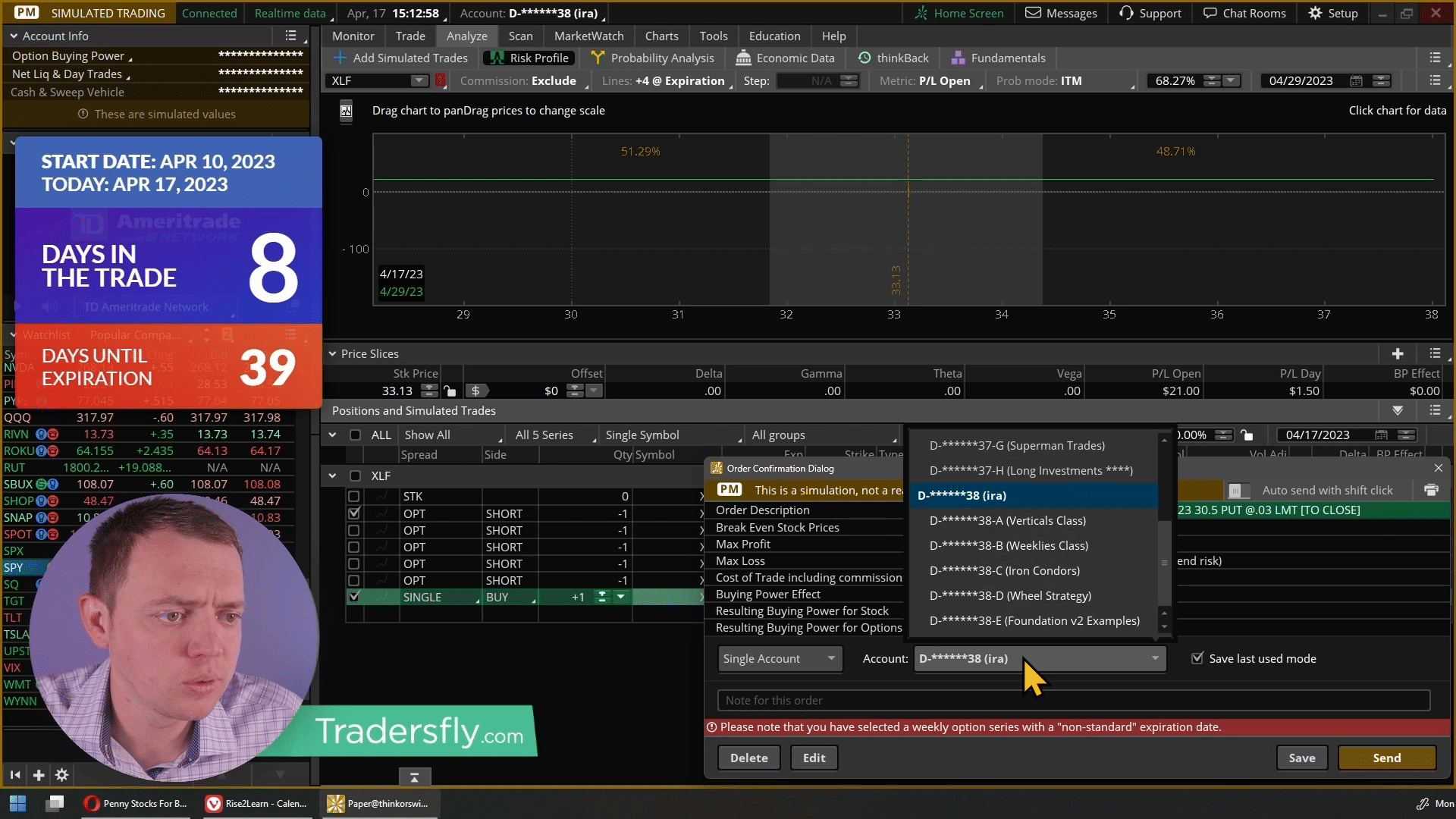Open Economic Data
1456x819 pixels.
[786, 58]
